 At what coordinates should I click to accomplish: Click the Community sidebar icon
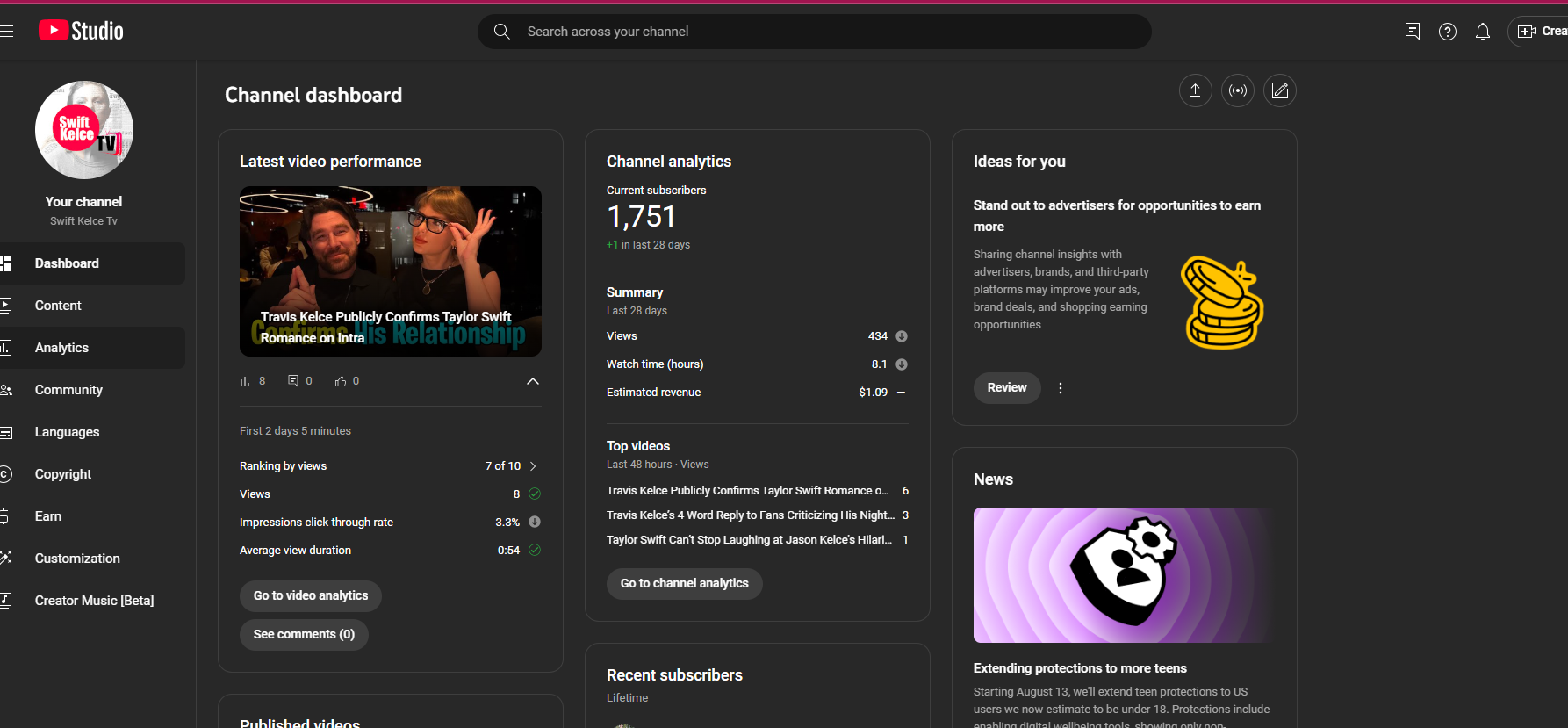5,390
